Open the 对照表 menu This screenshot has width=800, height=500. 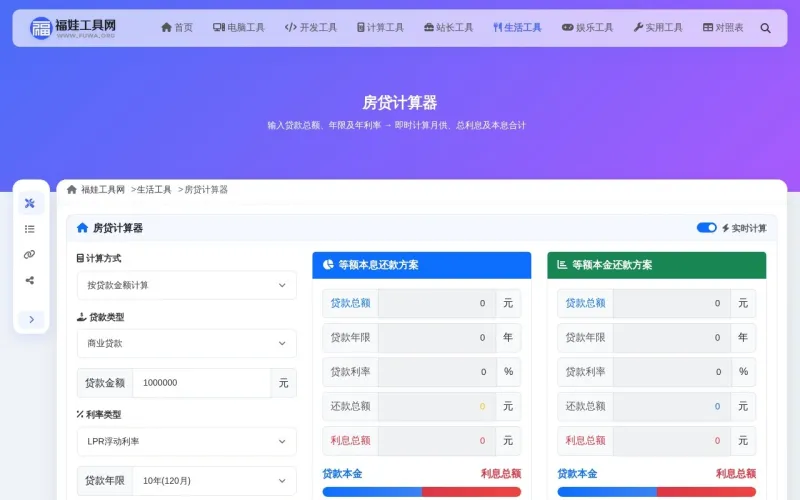(x=723, y=28)
